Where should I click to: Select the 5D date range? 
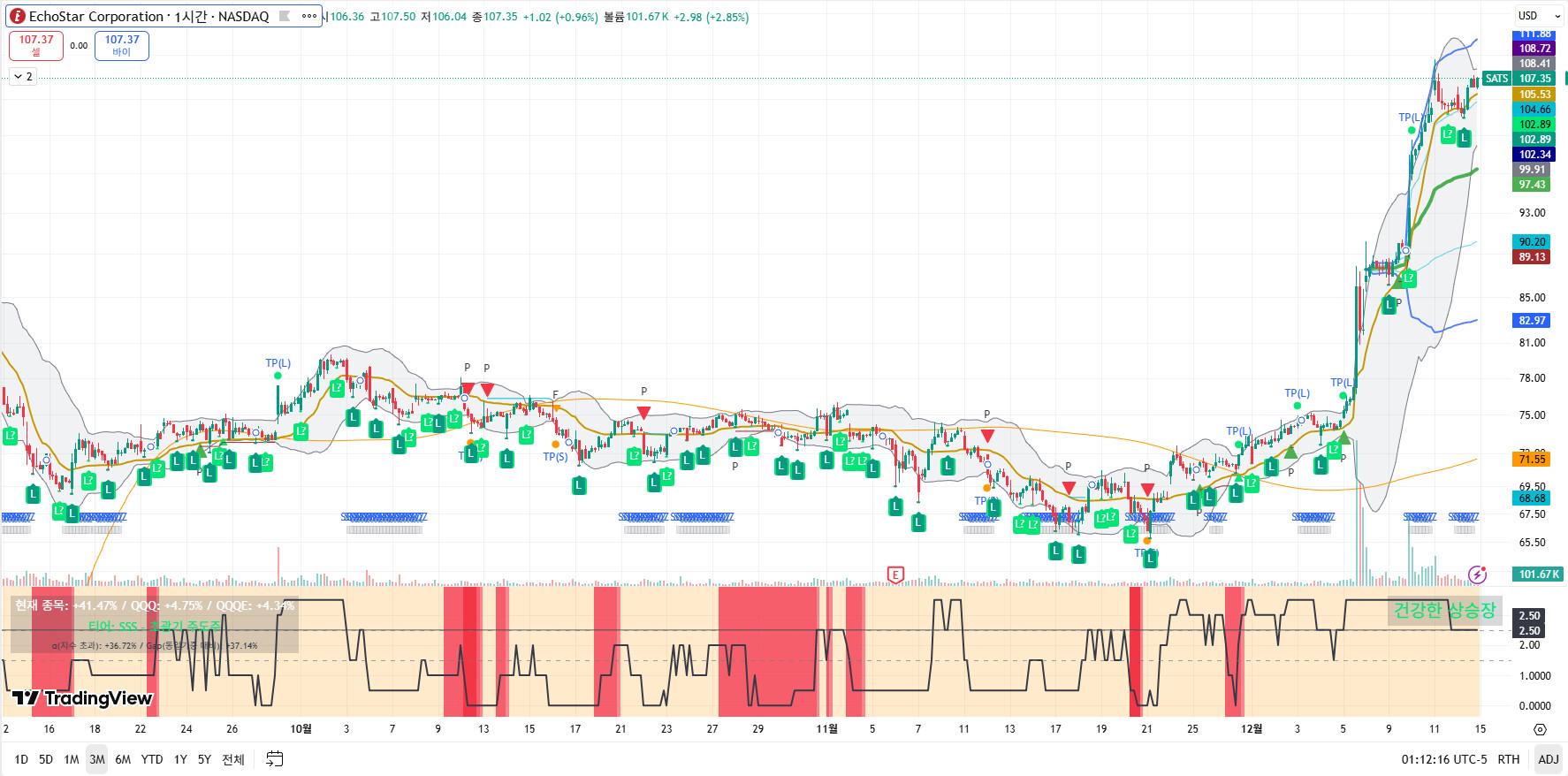click(46, 759)
